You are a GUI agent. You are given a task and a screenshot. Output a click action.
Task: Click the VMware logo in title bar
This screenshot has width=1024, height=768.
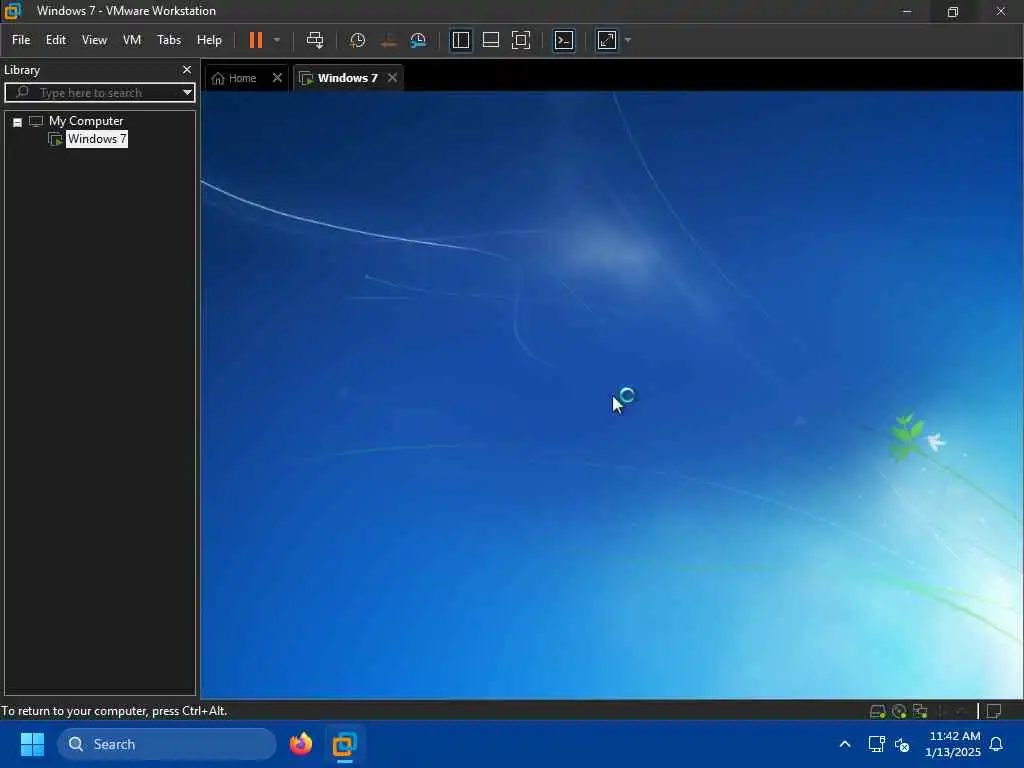[x=12, y=11]
